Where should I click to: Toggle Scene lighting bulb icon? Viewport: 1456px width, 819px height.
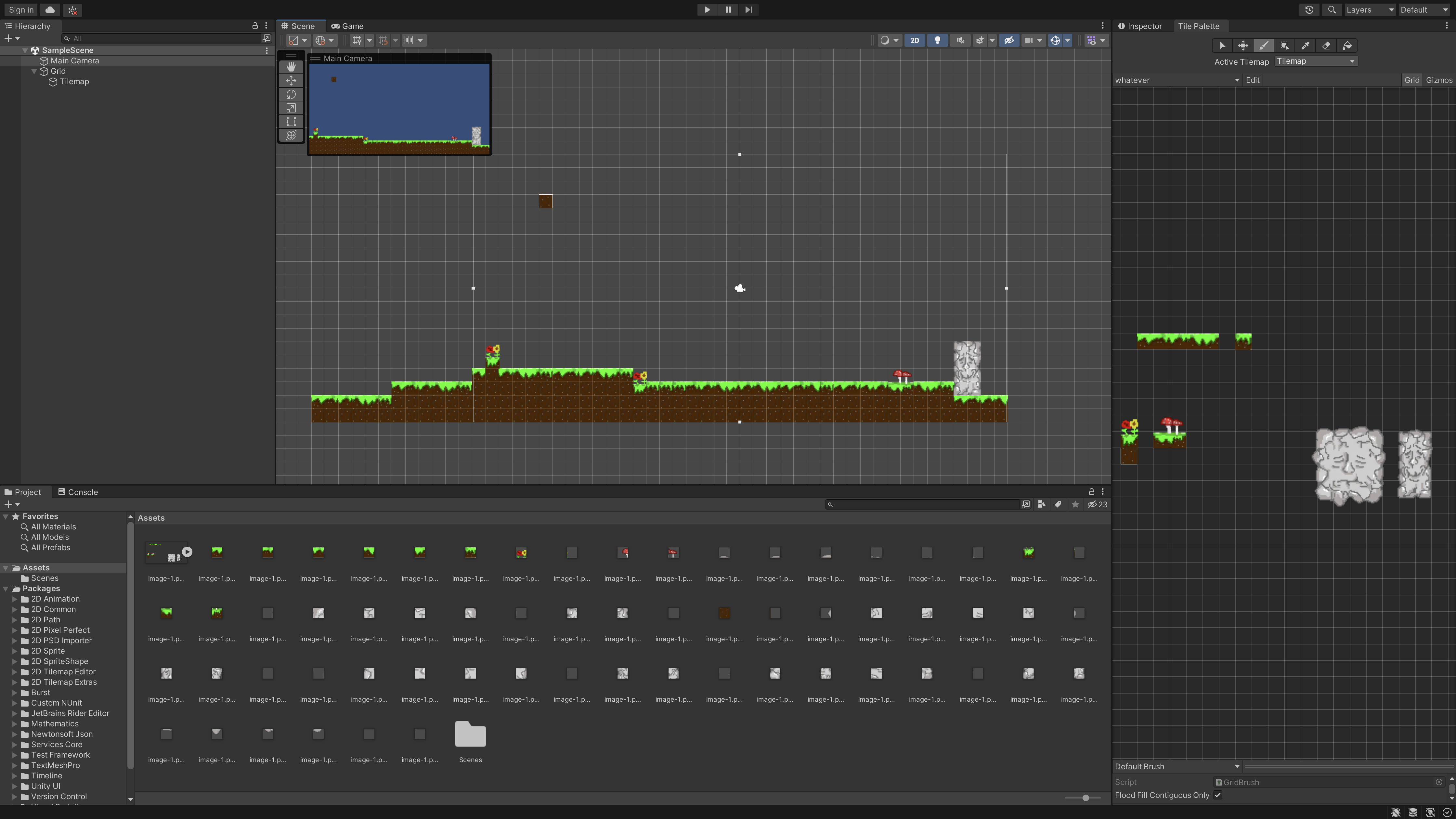(x=937, y=40)
